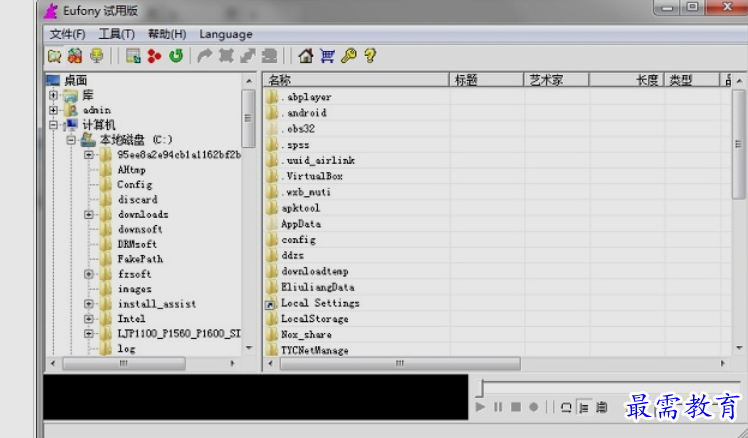Click the playback position slider thumb
The height and width of the screenshot is (438, 748).
(x=480, y=388)
